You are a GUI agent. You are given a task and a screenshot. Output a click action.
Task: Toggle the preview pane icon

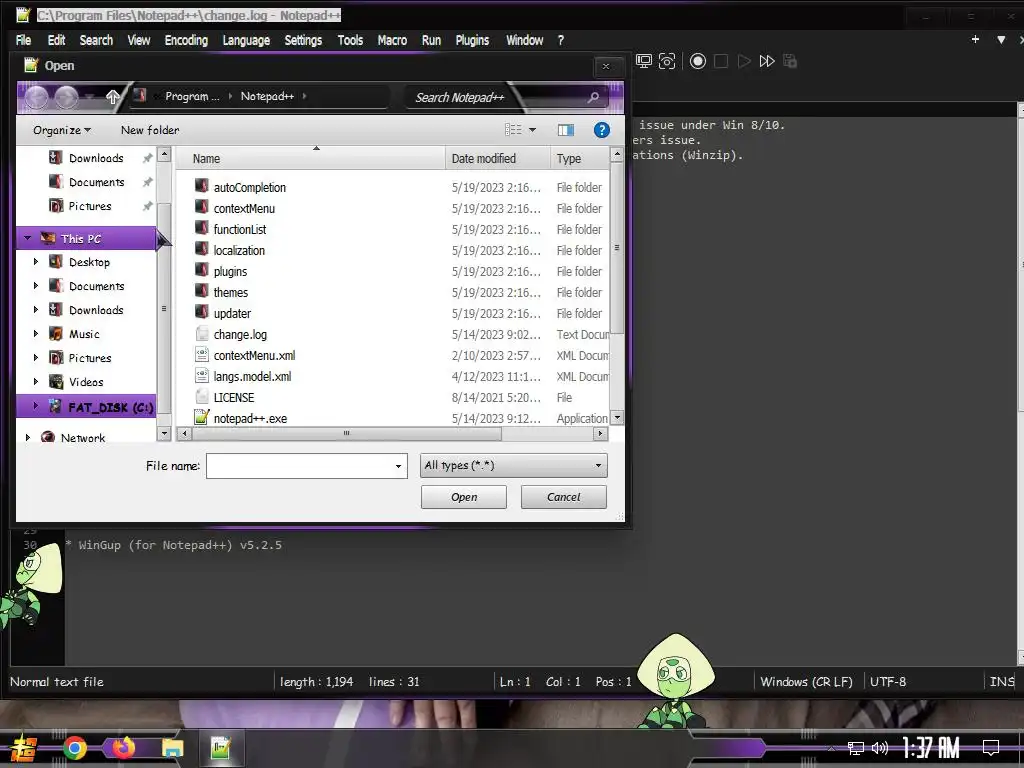(566, 130)
